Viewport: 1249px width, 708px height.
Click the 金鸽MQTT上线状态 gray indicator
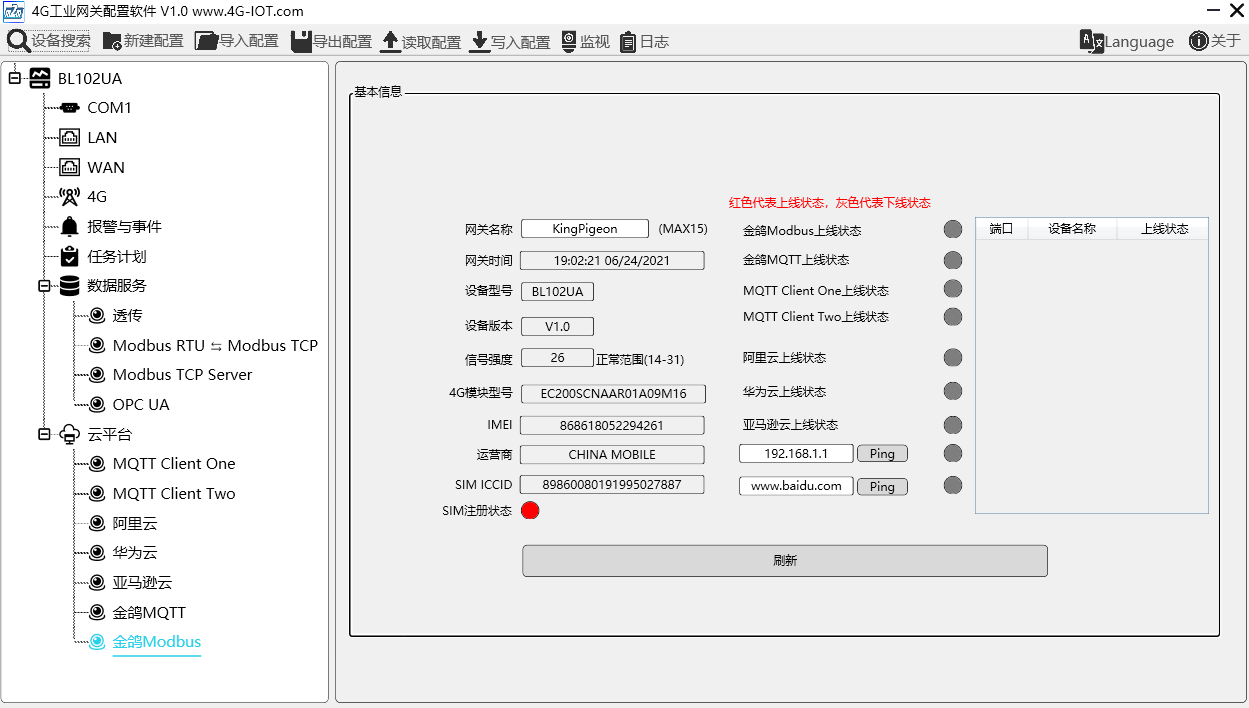pyautogui.click(x=953, y=260)
